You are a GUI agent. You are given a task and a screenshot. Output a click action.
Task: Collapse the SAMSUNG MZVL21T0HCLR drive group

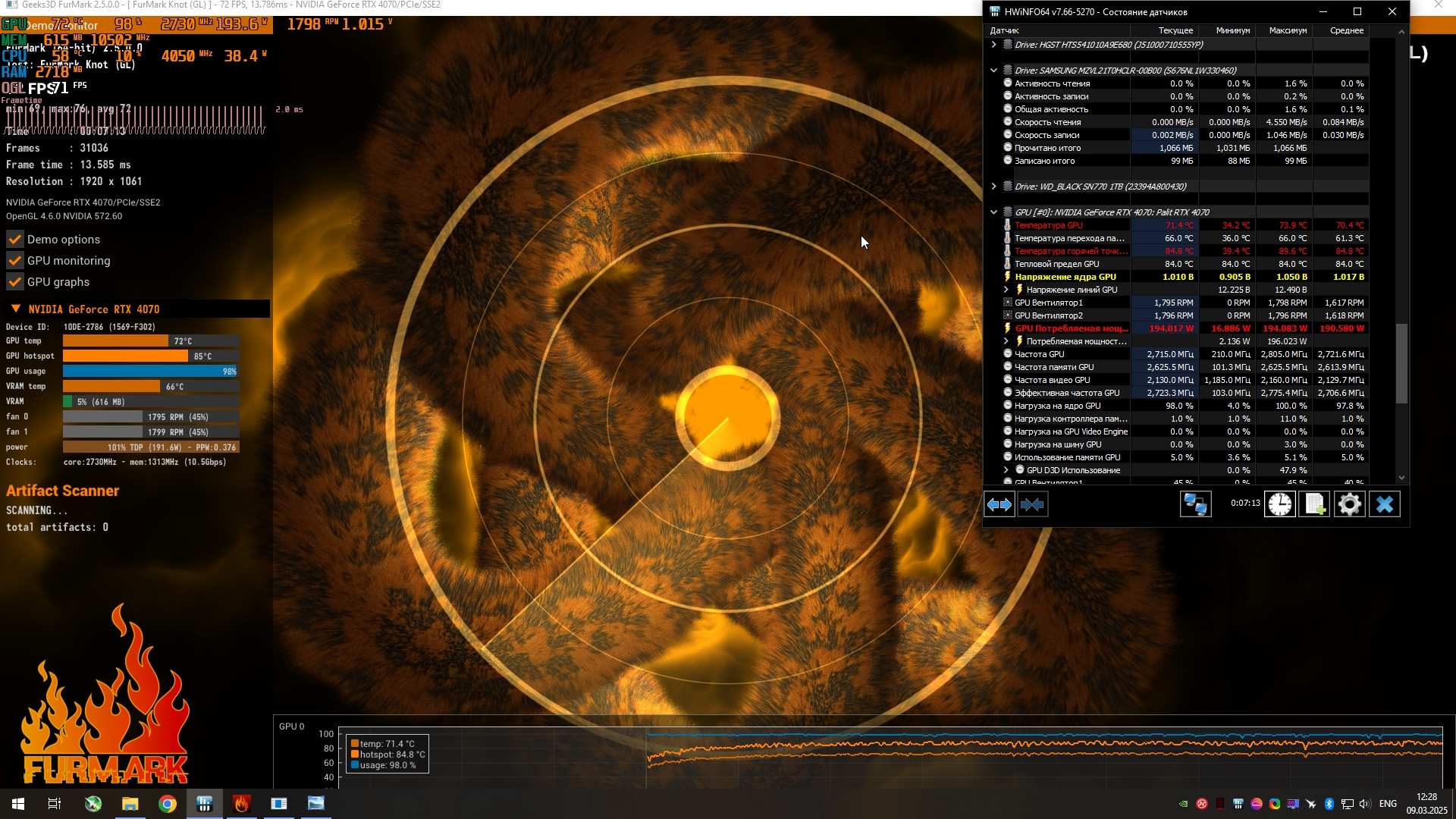click(x=993, y=71)
